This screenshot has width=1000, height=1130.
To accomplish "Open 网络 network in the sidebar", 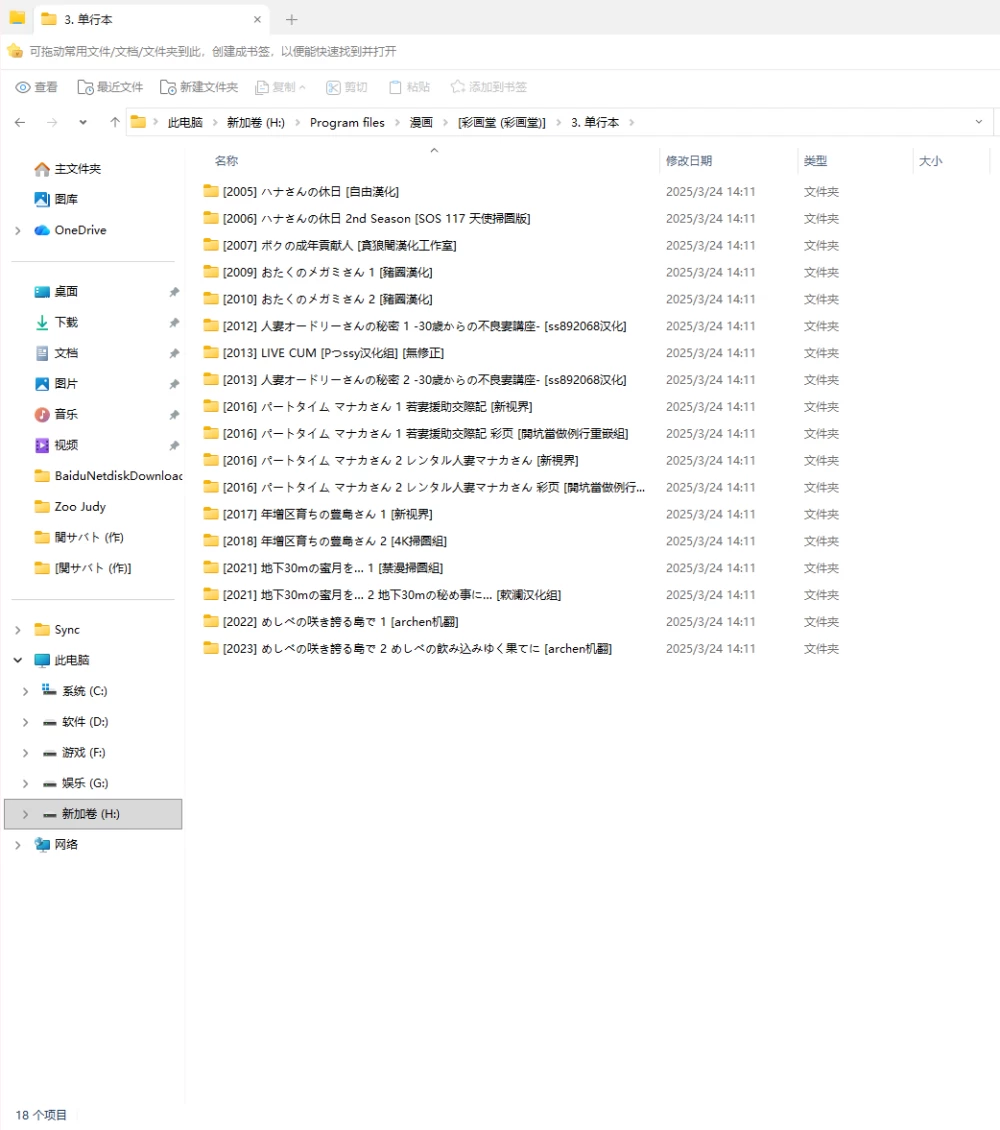I will click(x=56, y=845).
